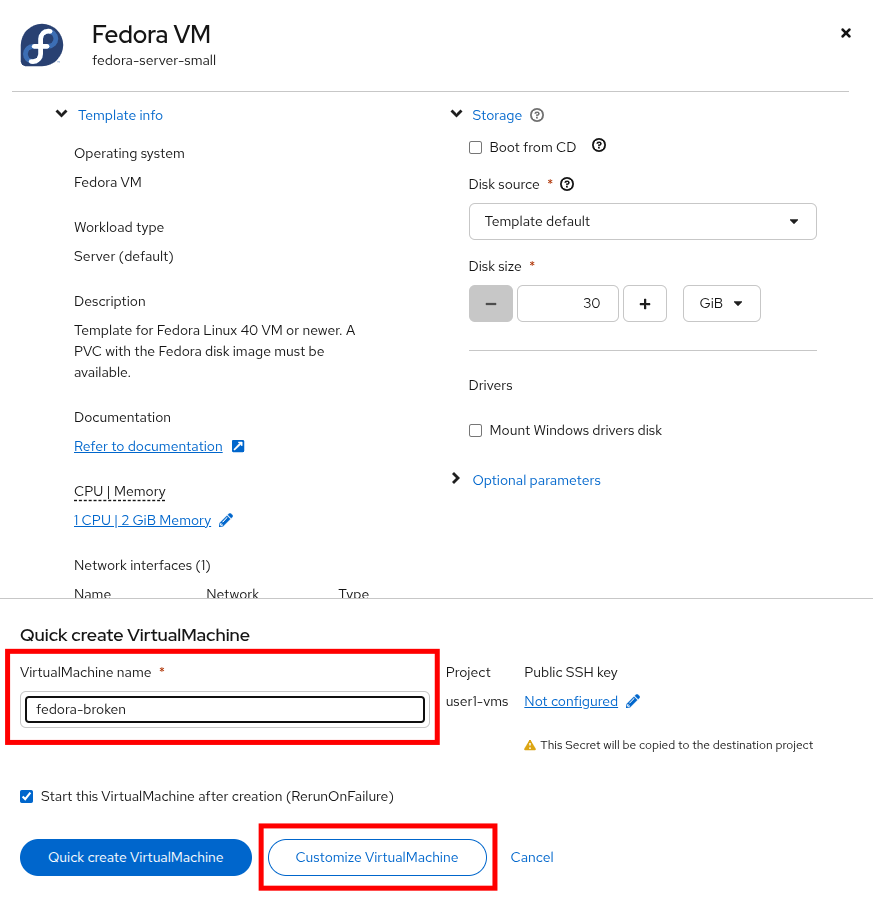Image resolution: width=873 pixels, height=902 pixels.
Task: Click external link icon beside documentation
Action: click(x=238, y=446)
